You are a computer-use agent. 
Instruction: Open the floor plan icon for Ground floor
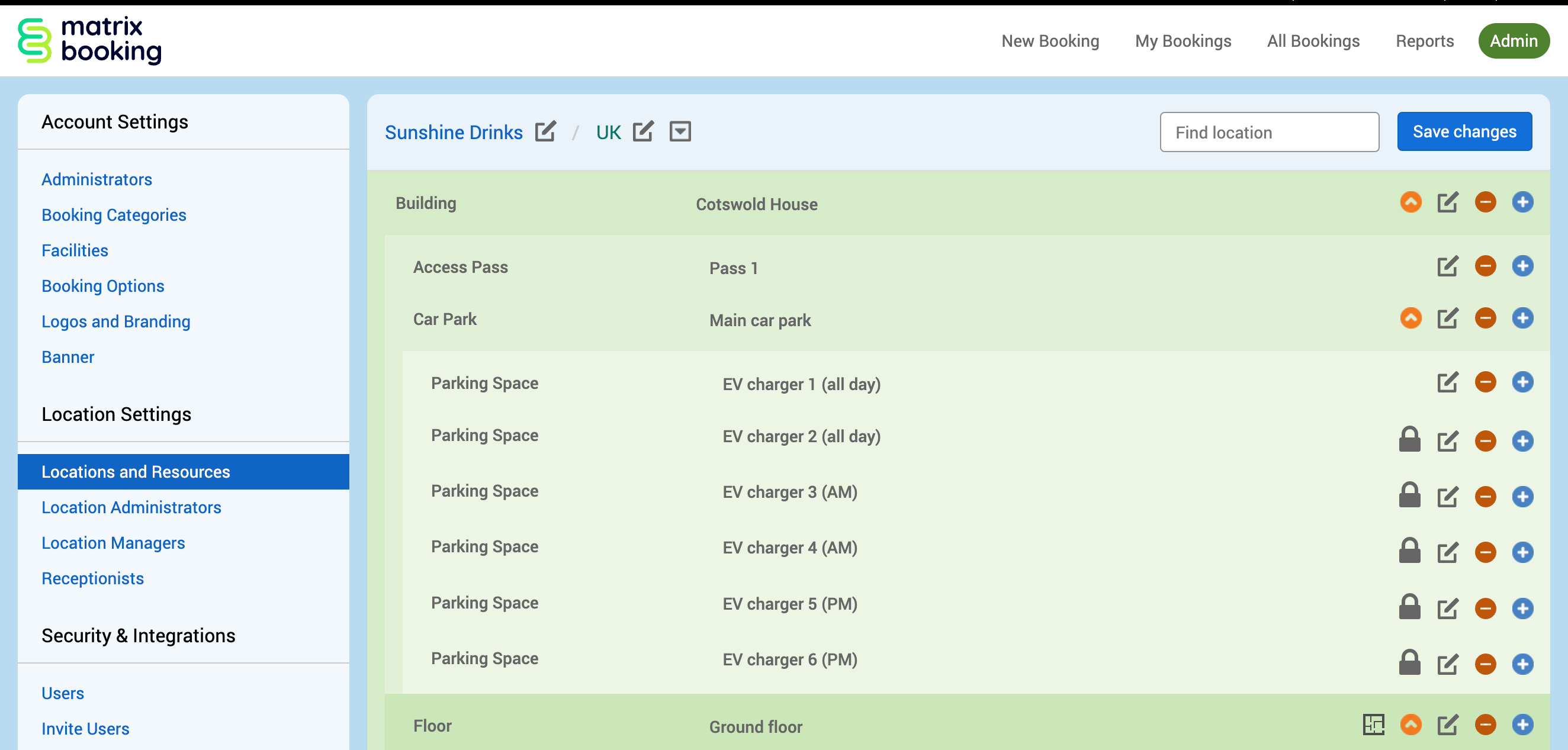pyautogui.click(x=1373, y=724)
